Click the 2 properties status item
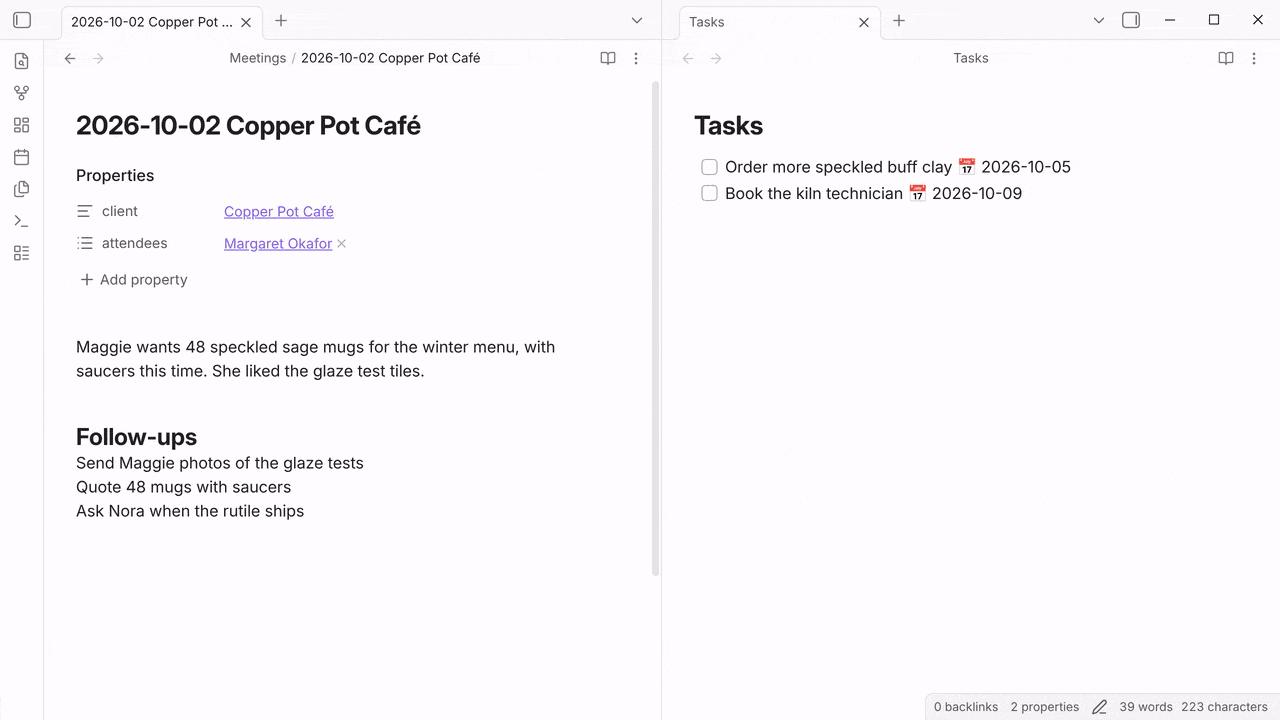The width and height of the screenshot is (1280, 720). point(1045,707)
